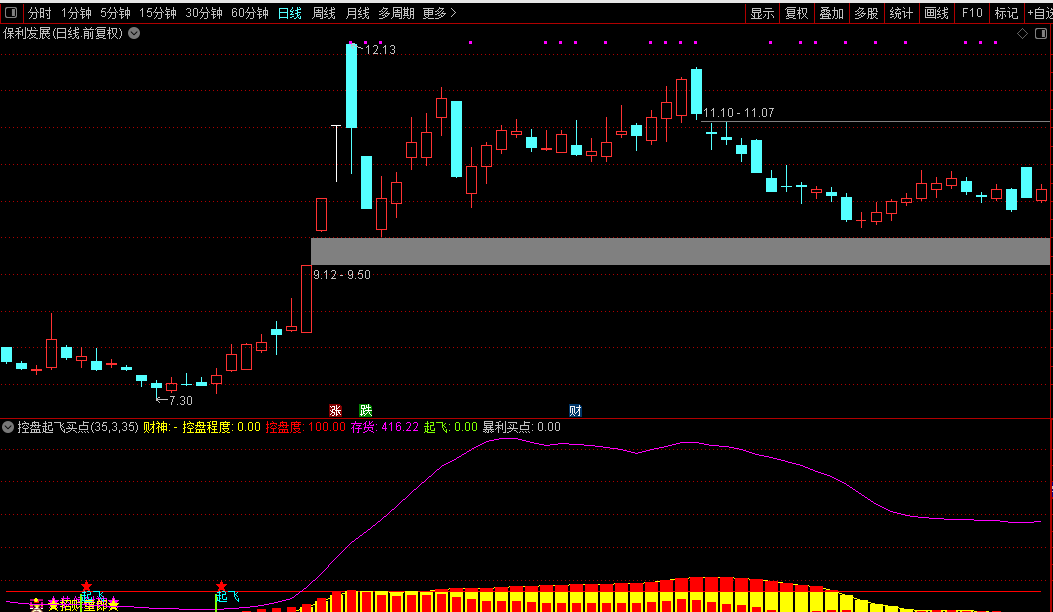Click the low price label 7.30

pyautogui.click(x=181, y=400)
